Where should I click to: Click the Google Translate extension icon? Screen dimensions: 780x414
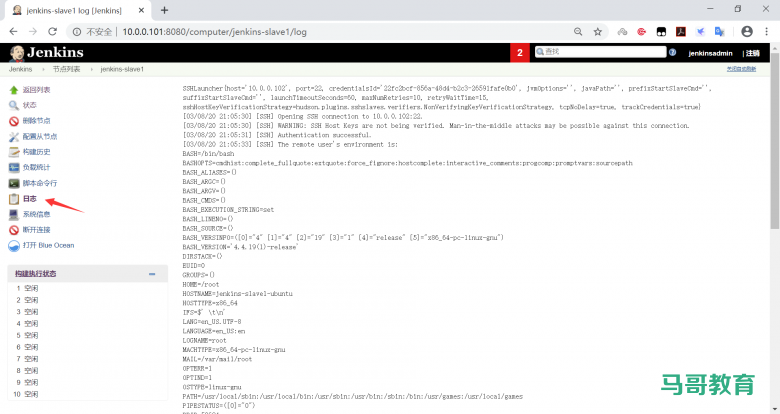719,32
